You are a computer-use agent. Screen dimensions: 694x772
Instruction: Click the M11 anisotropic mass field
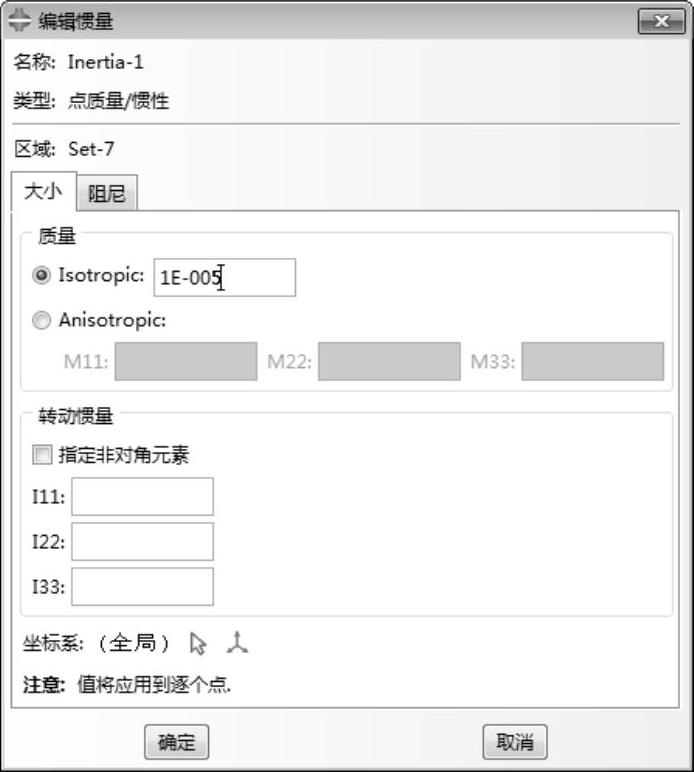tap(186, 361)
